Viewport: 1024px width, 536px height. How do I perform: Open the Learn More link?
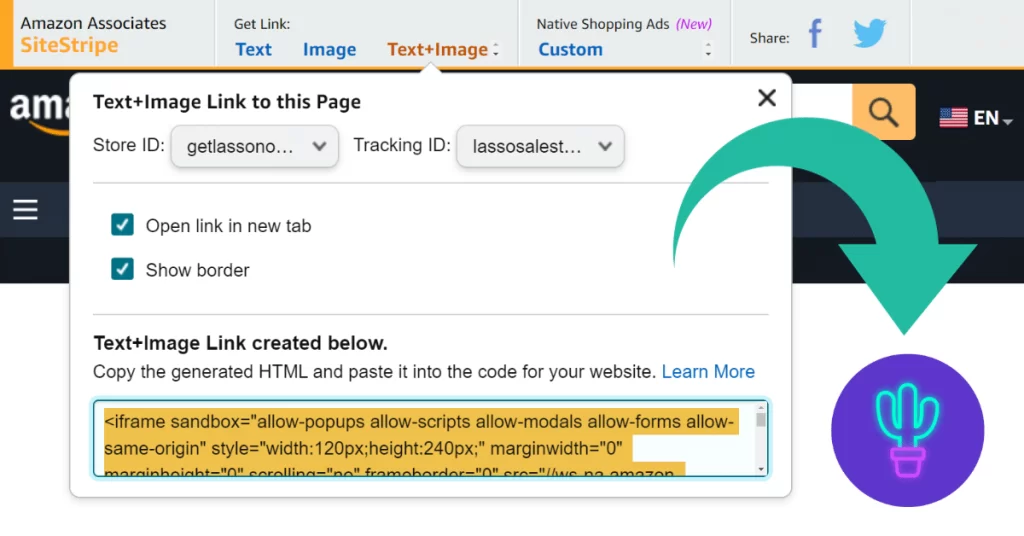[x=708, y=371]
